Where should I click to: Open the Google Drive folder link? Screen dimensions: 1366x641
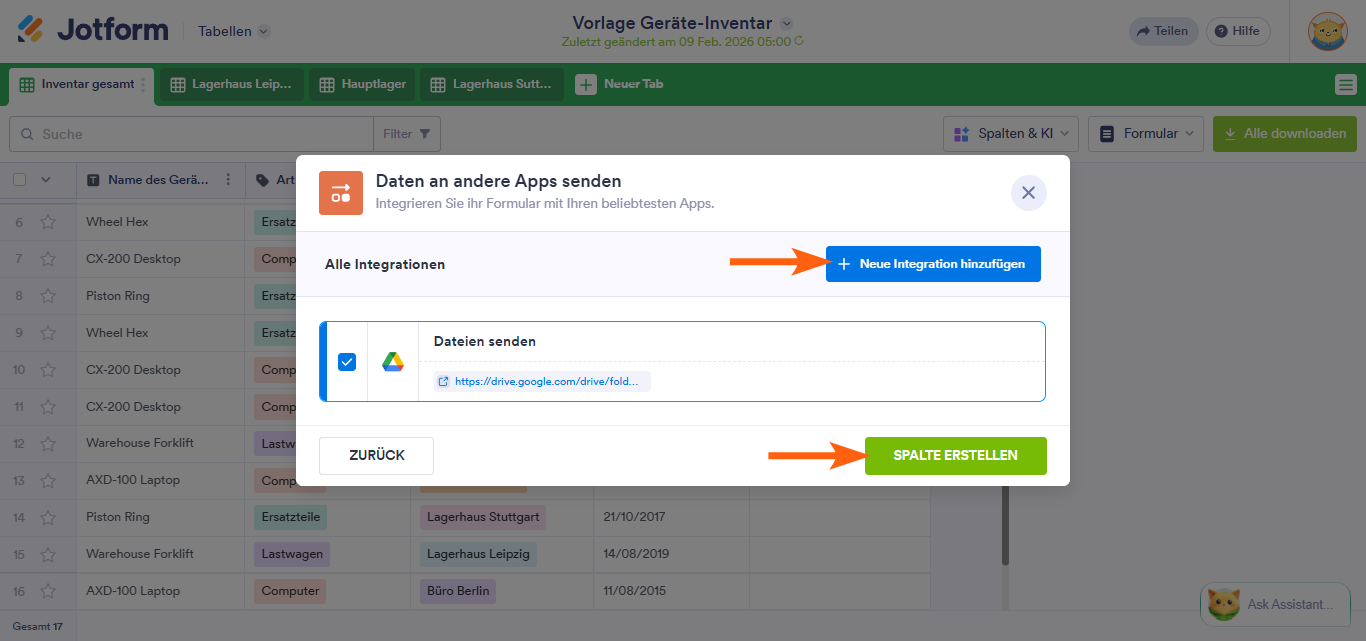(x=544, y=381)
